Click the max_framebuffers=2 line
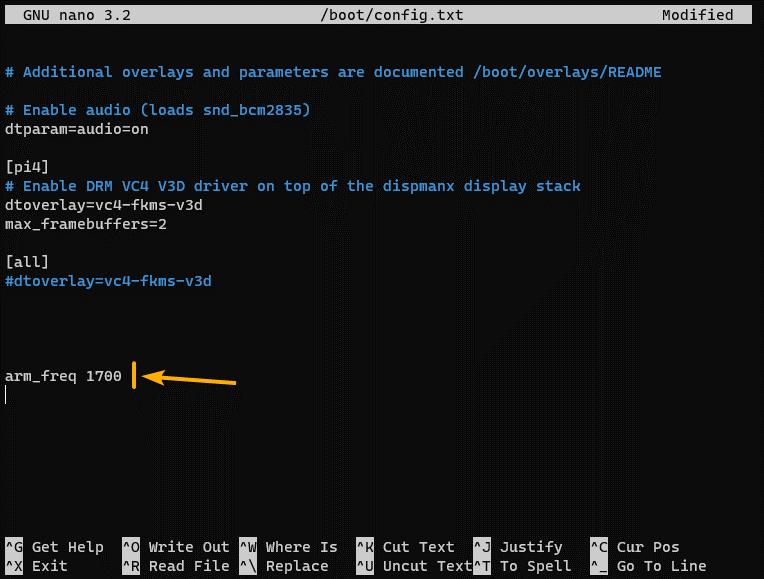Screen dimensions: 764x579 coord(85,224)
